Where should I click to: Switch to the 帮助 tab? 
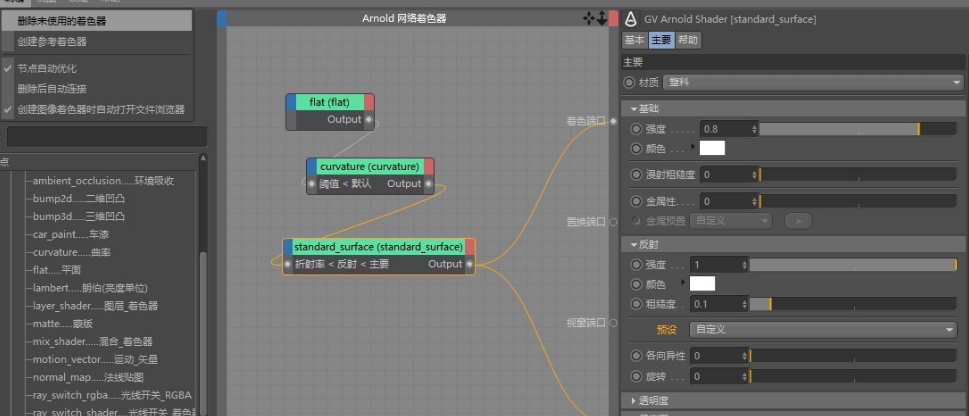[x=688, y=40]
